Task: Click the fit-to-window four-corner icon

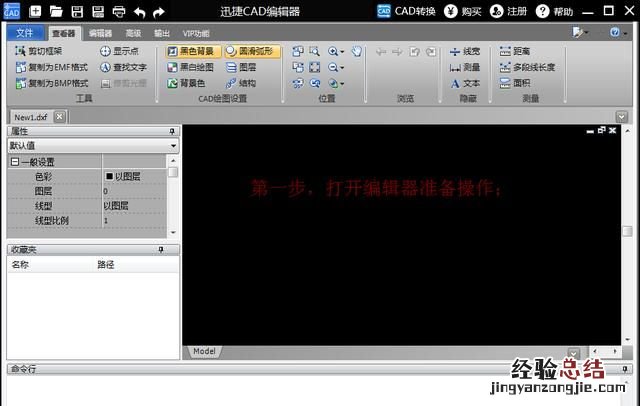Action: pyautogui.click(x=315, y=67)
